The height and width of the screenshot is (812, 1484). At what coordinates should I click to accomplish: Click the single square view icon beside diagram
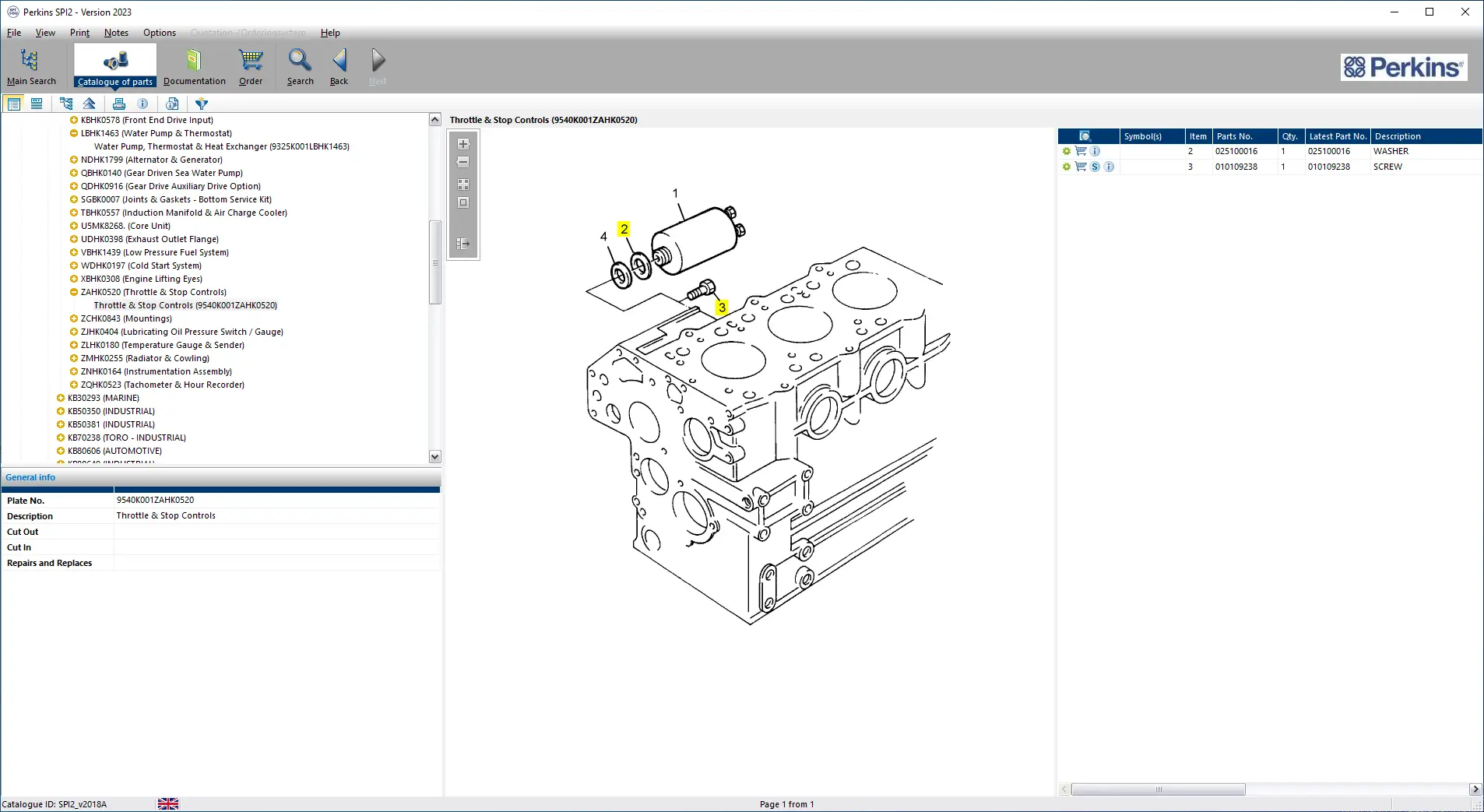tap(463, 202)
